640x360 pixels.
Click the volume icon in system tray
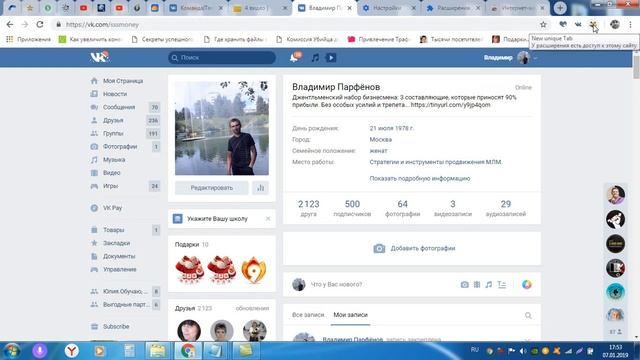[x=523, y=351]
